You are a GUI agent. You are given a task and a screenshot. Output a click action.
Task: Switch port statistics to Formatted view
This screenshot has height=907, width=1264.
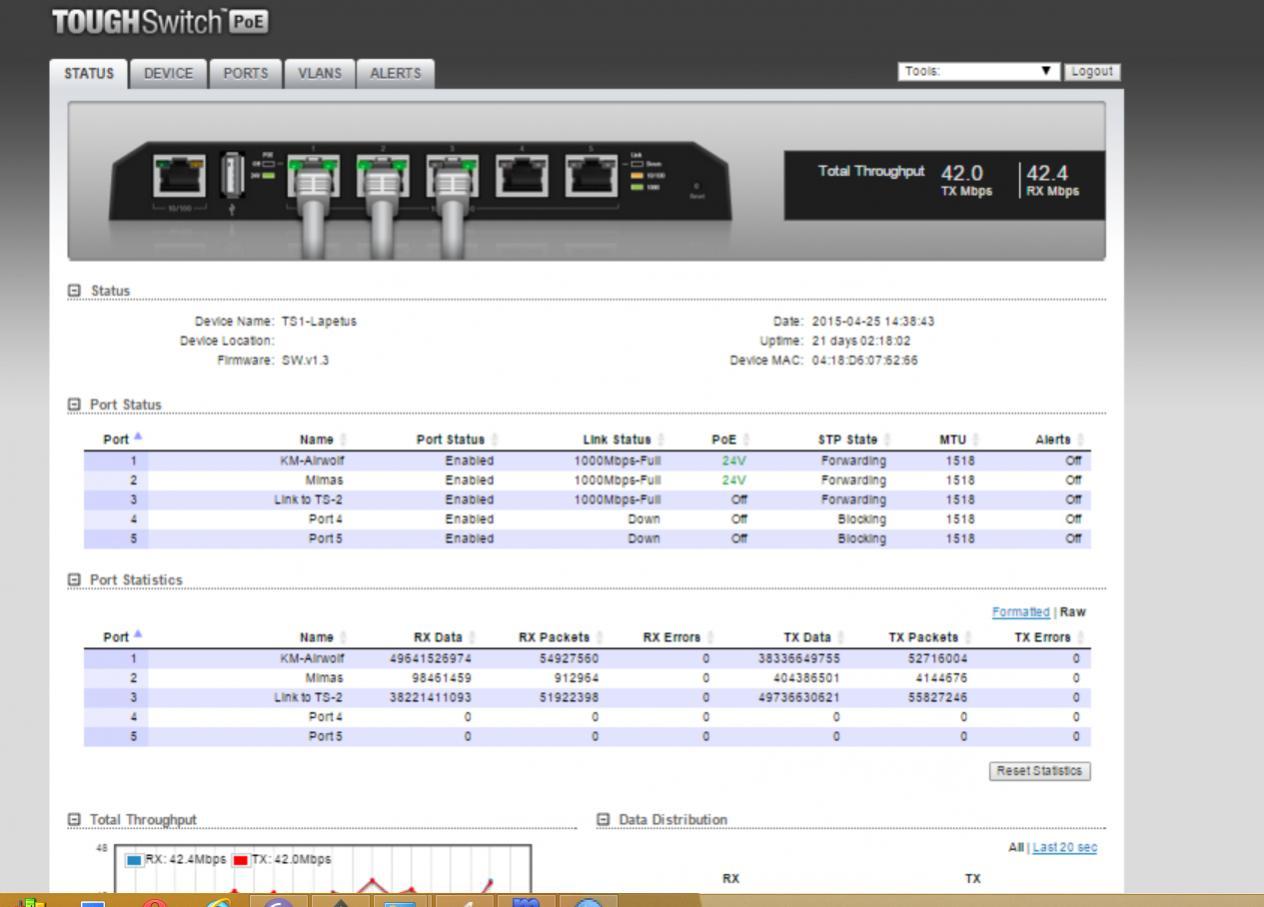pyautogui.click(x=1020, y=612)
